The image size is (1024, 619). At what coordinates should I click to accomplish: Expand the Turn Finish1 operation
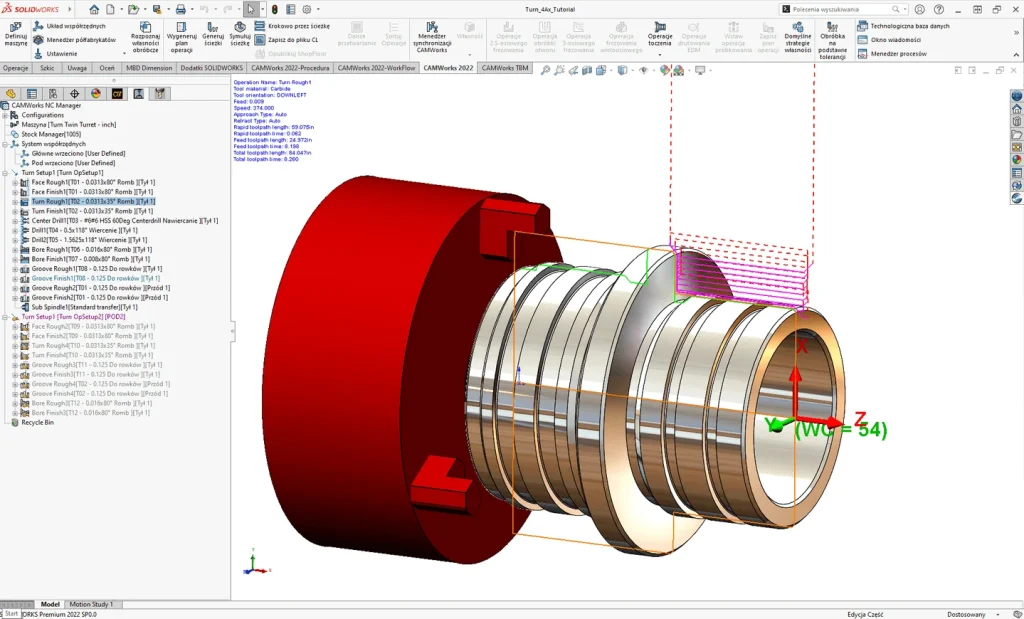pyautogui.click(x=15, y=211)
